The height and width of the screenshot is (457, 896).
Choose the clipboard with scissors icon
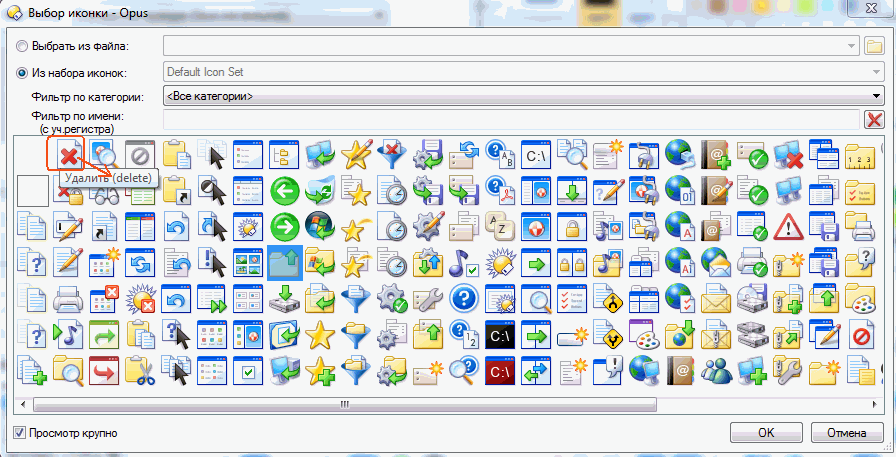pyautogui.click(x=139, y=370)
